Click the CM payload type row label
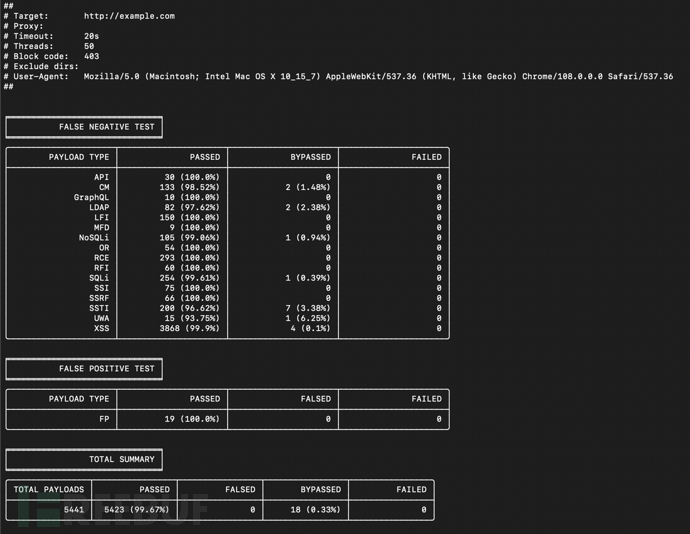Image resolution: width=690 pixels, height=534 pixels. [104, 188]
